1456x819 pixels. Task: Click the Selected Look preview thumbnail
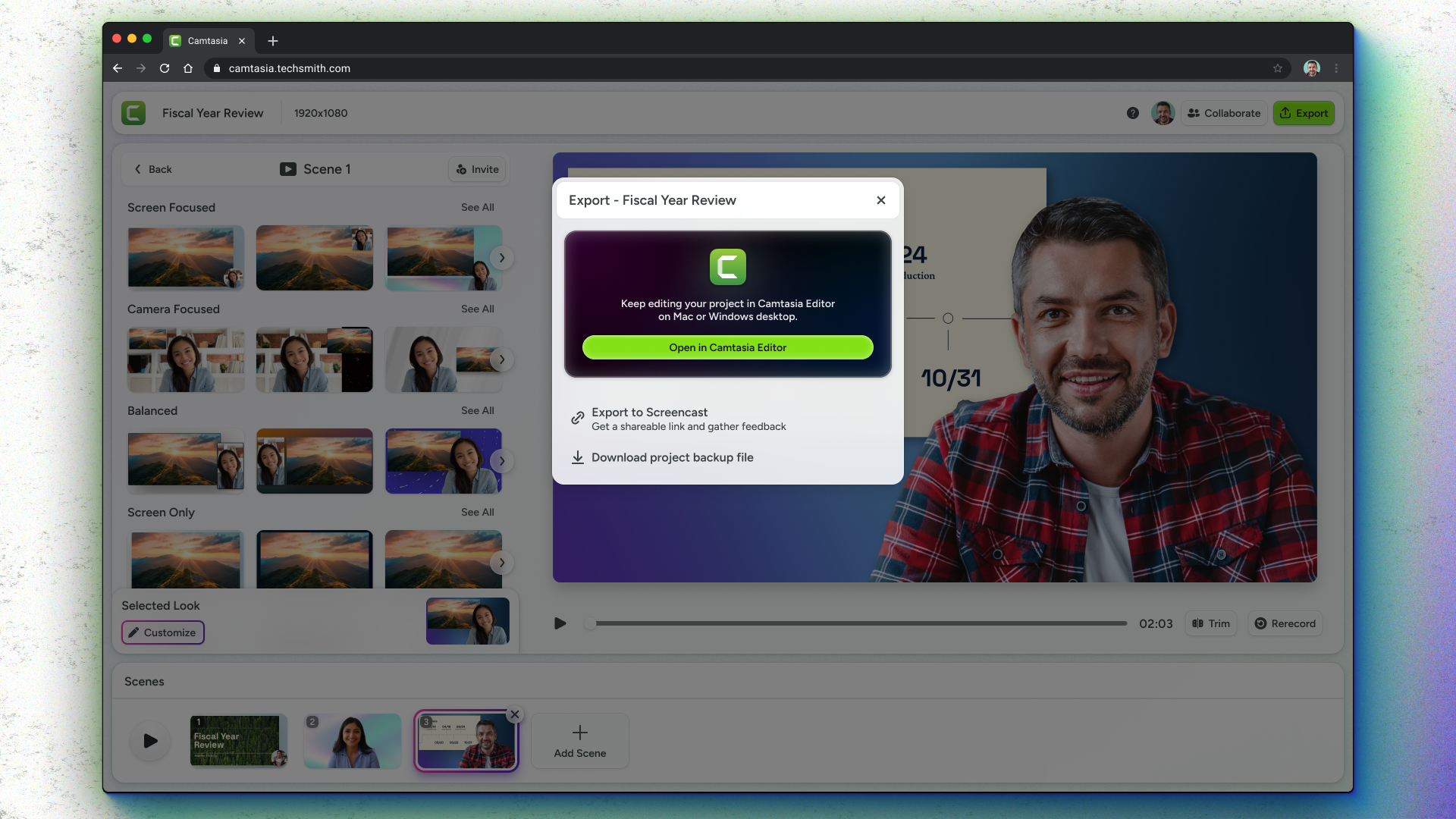click(468, 621)
